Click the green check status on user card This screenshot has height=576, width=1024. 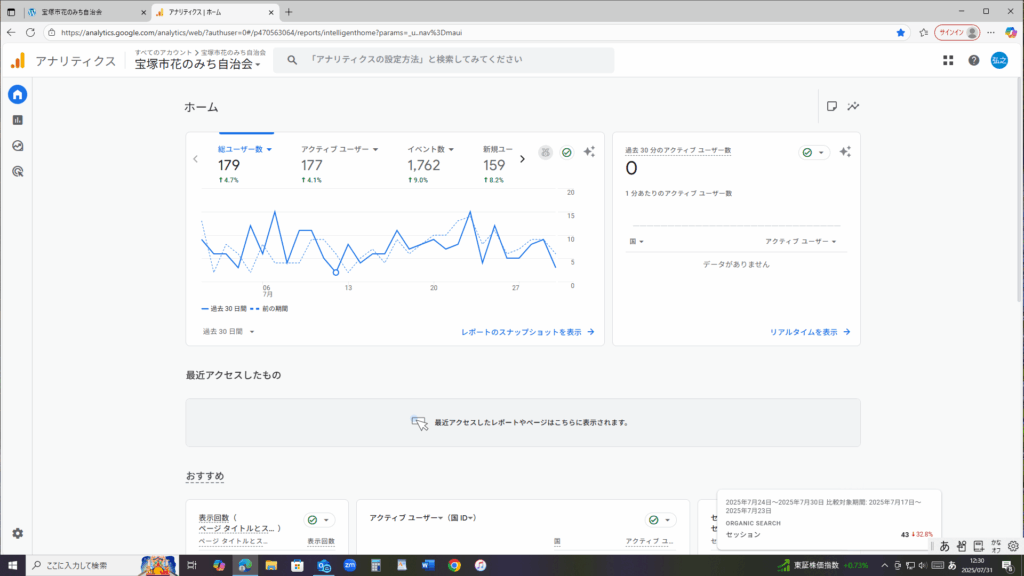point(567,152)
